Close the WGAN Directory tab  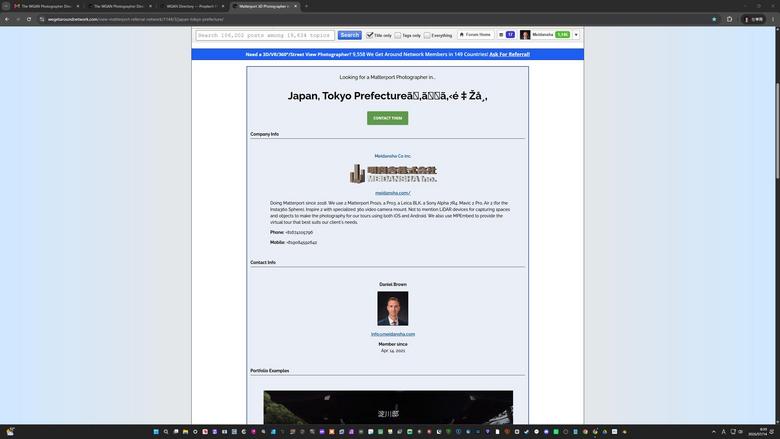point(223,6)
